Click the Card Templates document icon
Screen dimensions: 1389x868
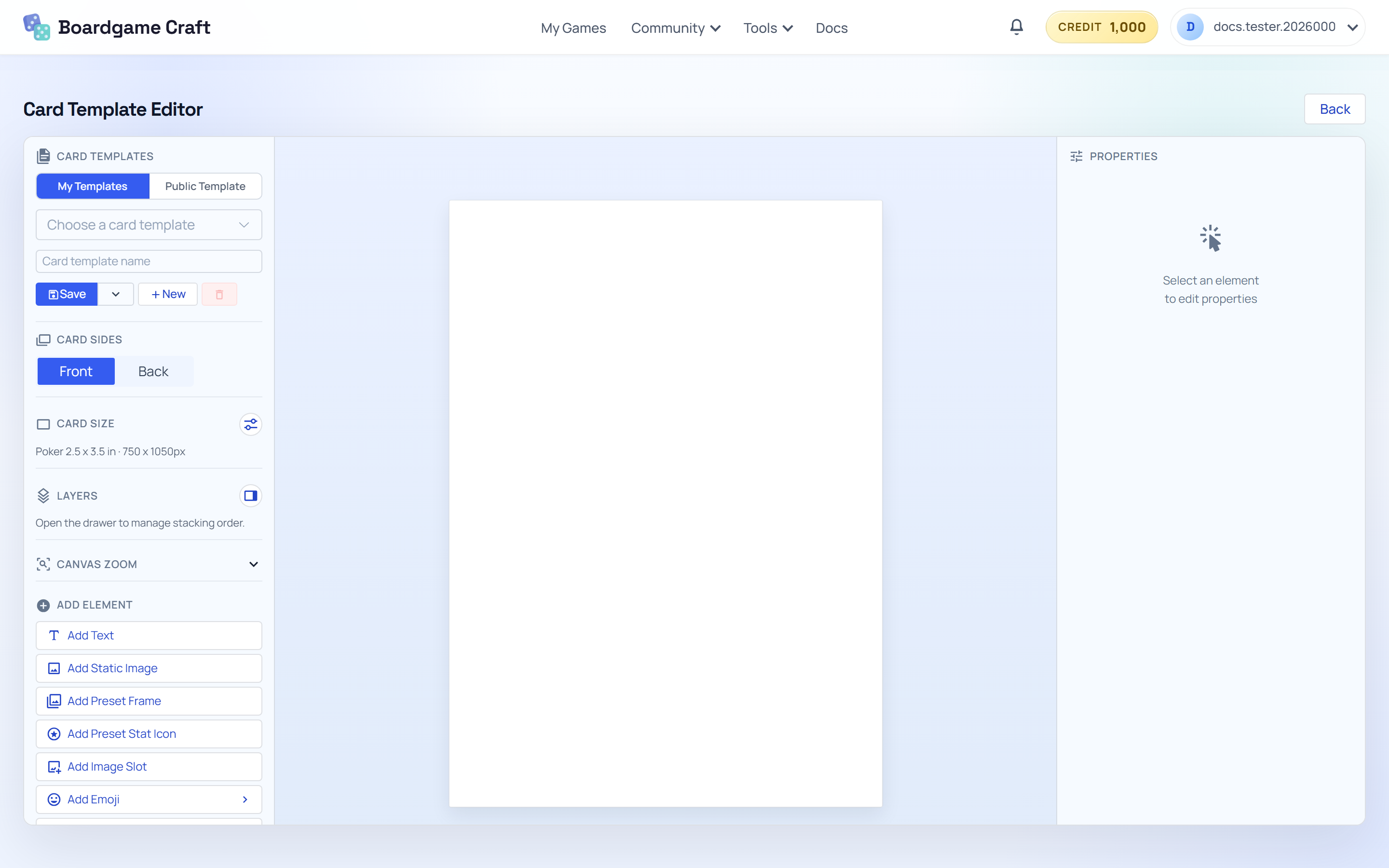tap(43, 156)
